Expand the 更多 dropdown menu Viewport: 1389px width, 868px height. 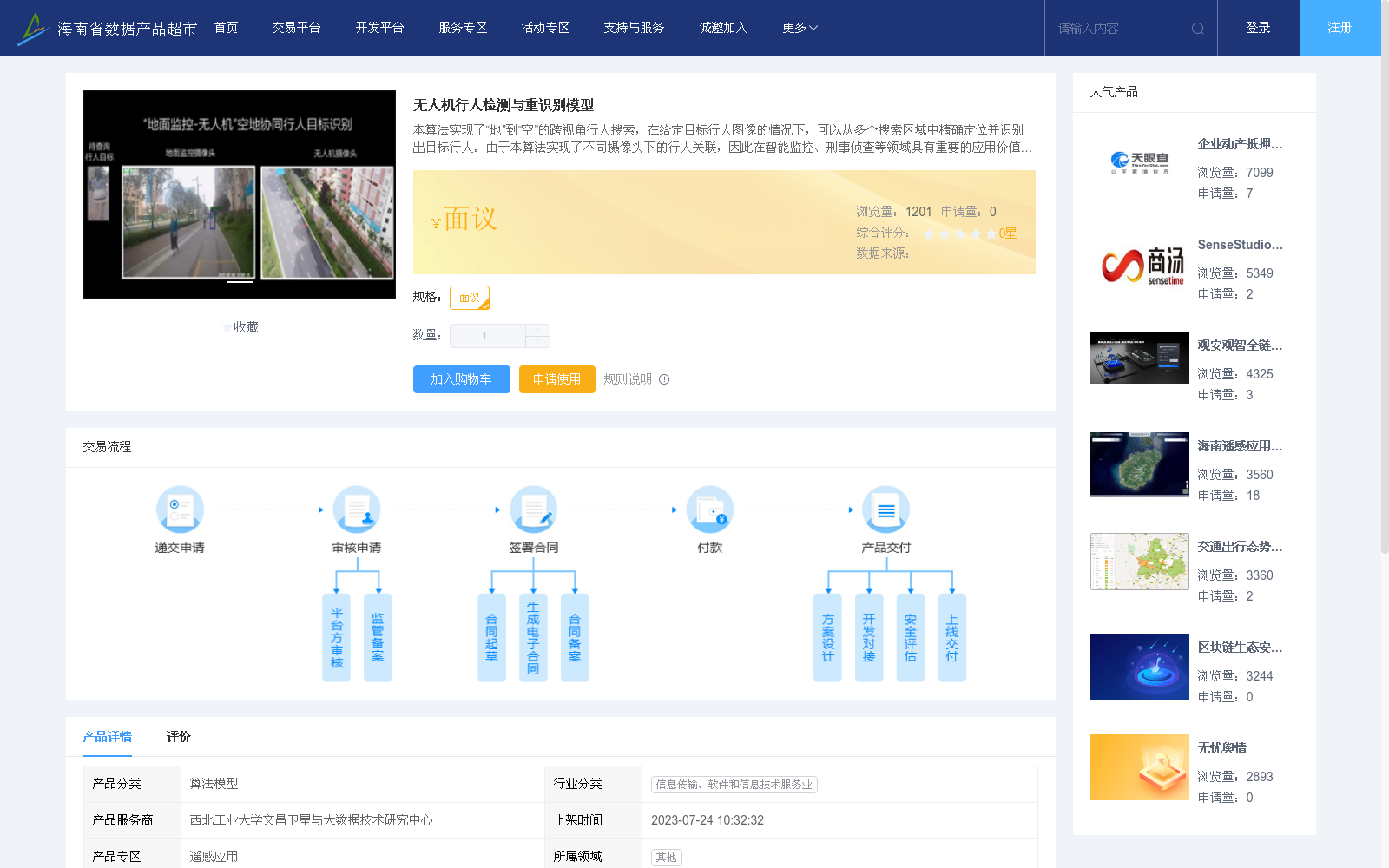coord(800,28)
